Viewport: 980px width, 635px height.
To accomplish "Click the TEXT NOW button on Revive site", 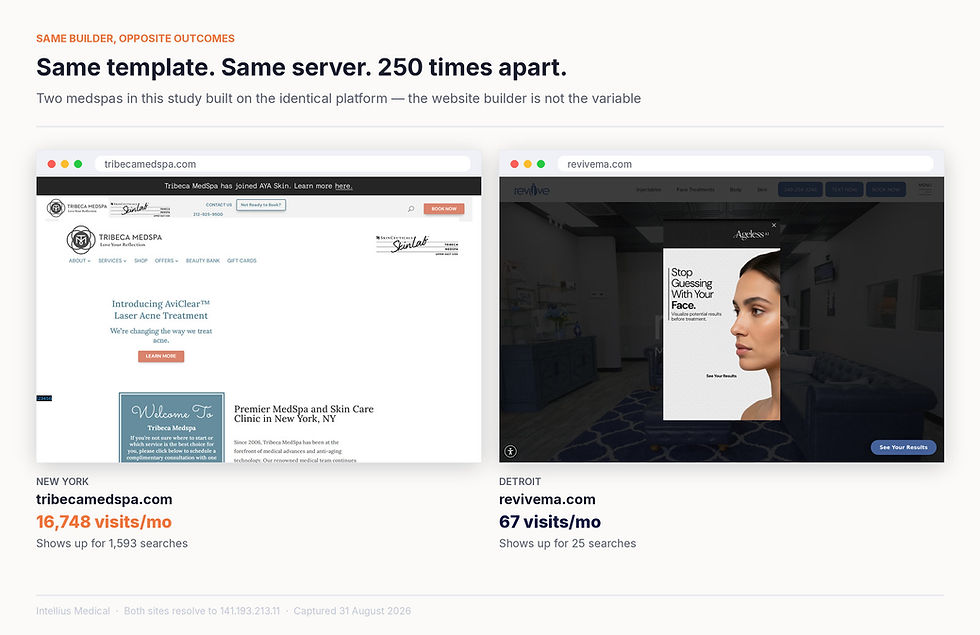I will [x=844, y=189].
